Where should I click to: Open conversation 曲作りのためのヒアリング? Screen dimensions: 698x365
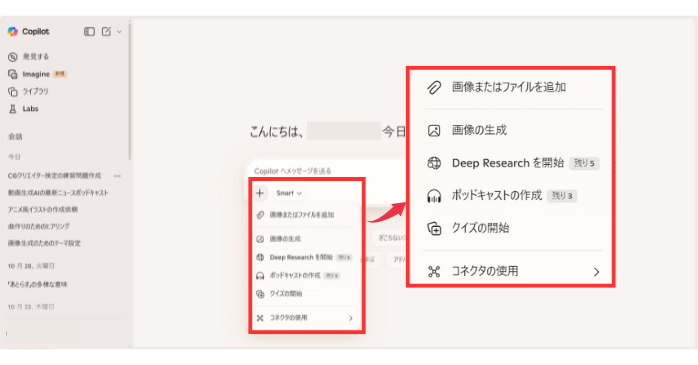pos(39,226)
